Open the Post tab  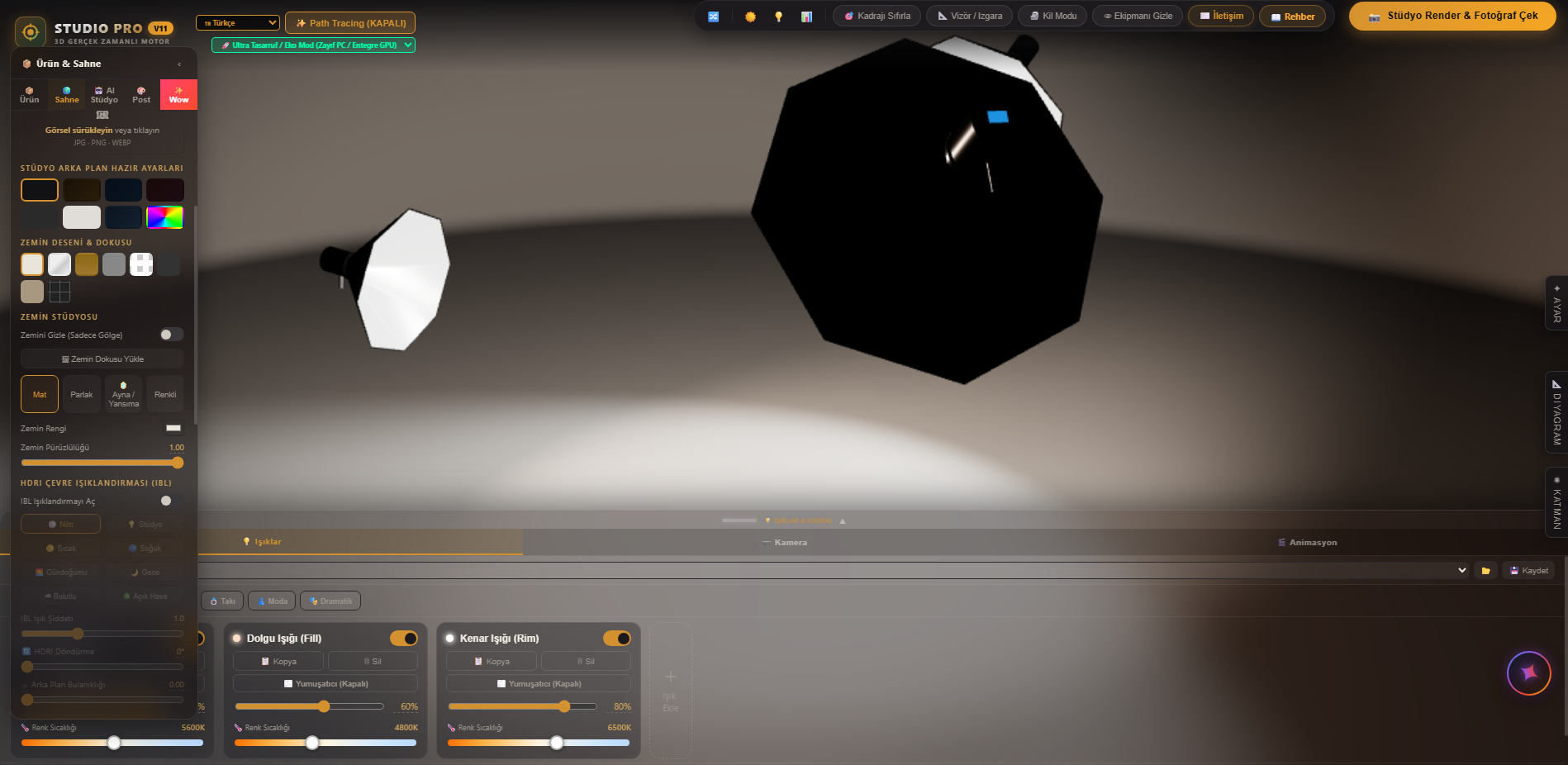[x=141, y=95]
